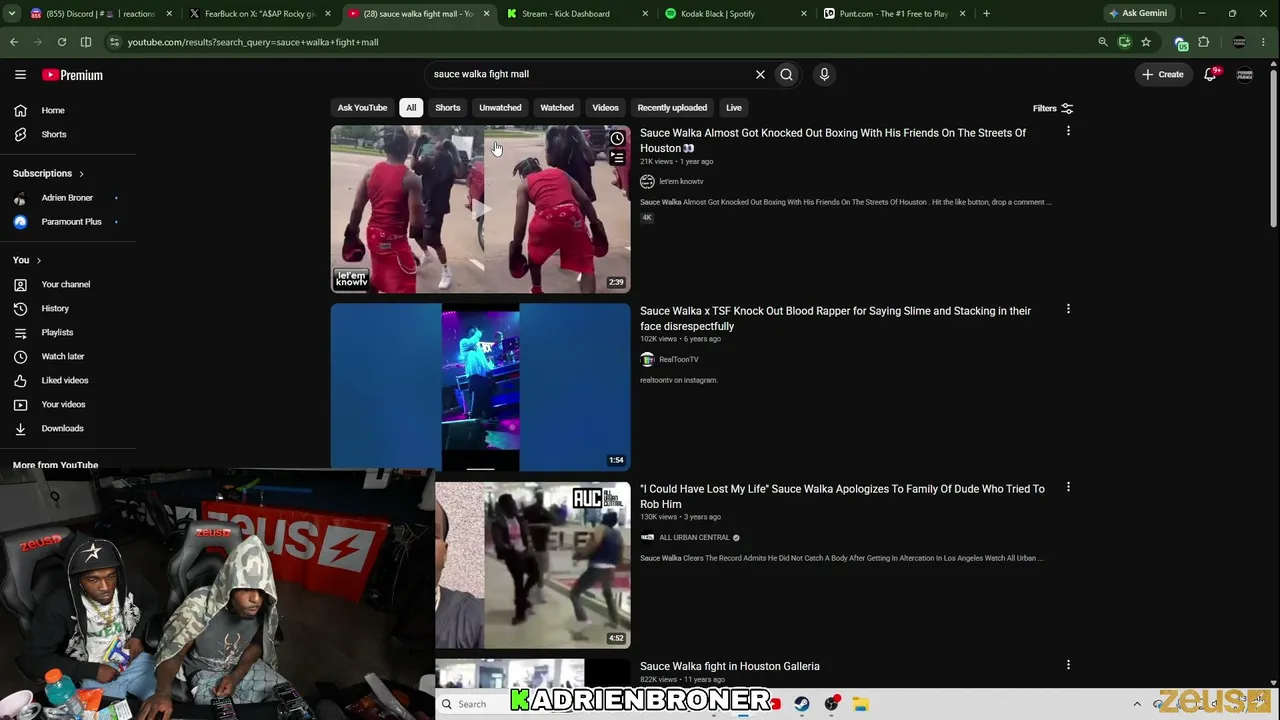Select the Recently uploaded filter chip
The image size is (1280, 720).
tap(672, 108)
